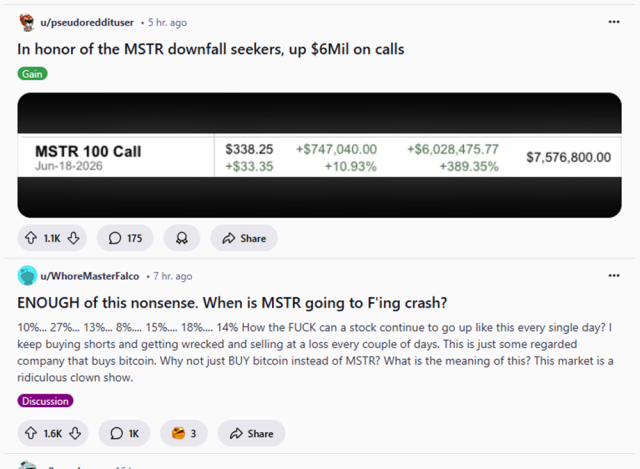Click the purple Discussion flair tag
Screen dimensions: 640x469
click(x=45, y=401)
